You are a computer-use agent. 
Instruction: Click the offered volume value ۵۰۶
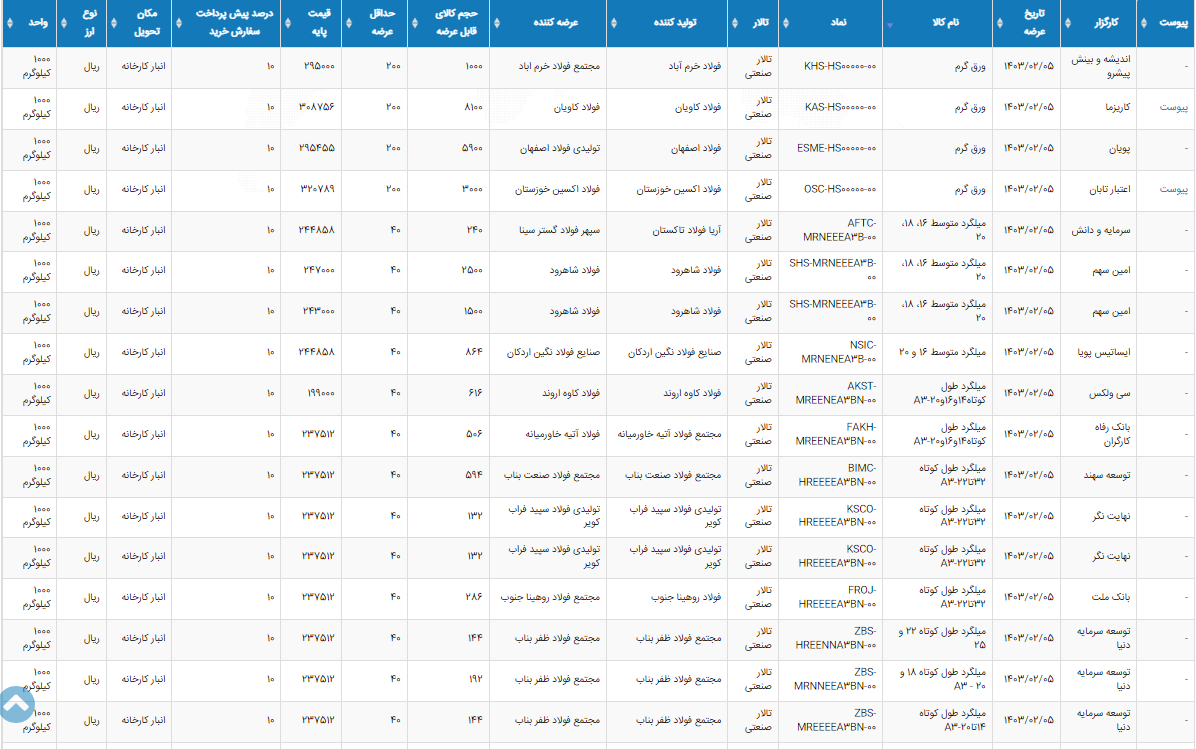[474, 434]
